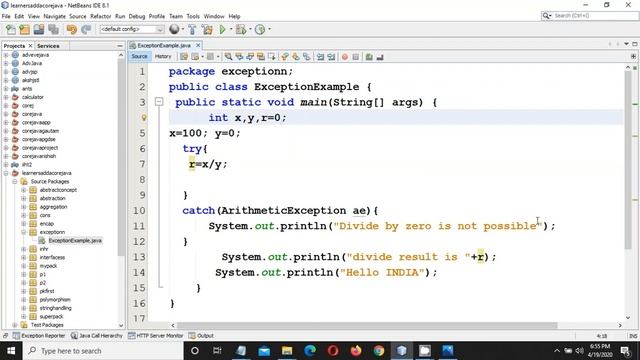Click the Uncomment icon in editor toolbar
The height and width of the screenshot is (360, 640).
tap(380, 57)
